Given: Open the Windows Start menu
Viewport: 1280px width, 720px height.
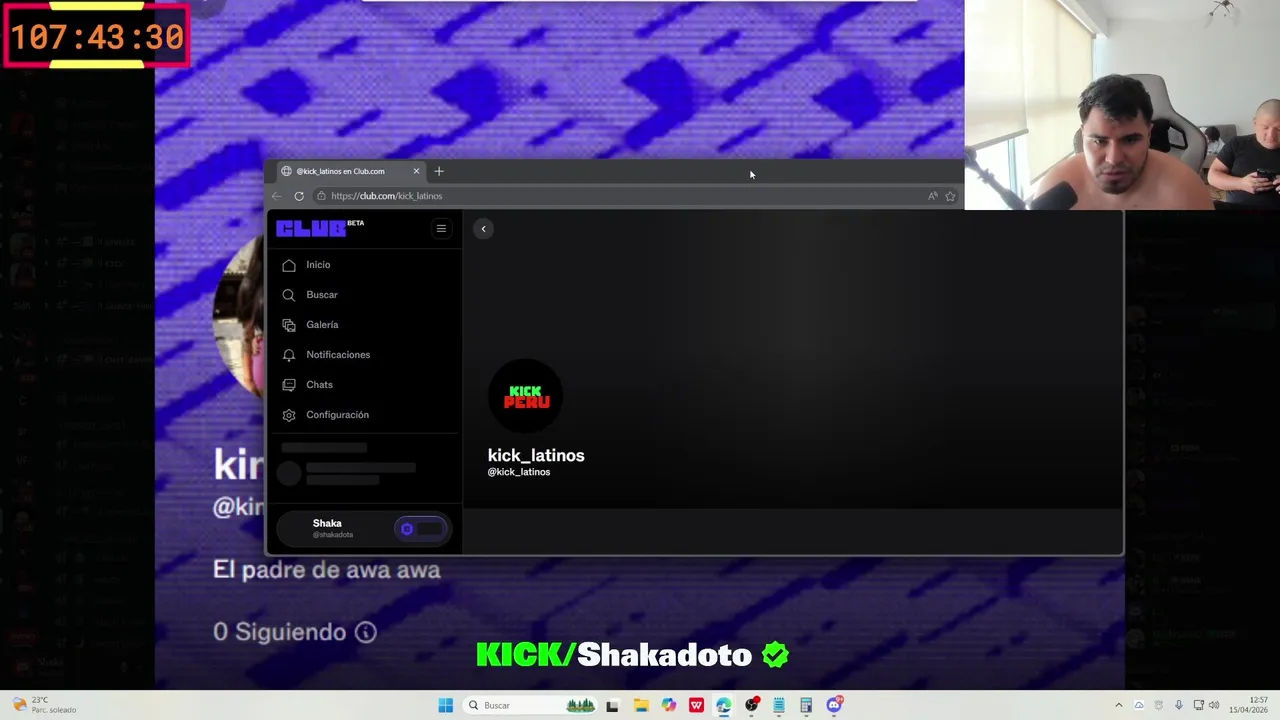Looking at the screenshot, I should point(445,705).
